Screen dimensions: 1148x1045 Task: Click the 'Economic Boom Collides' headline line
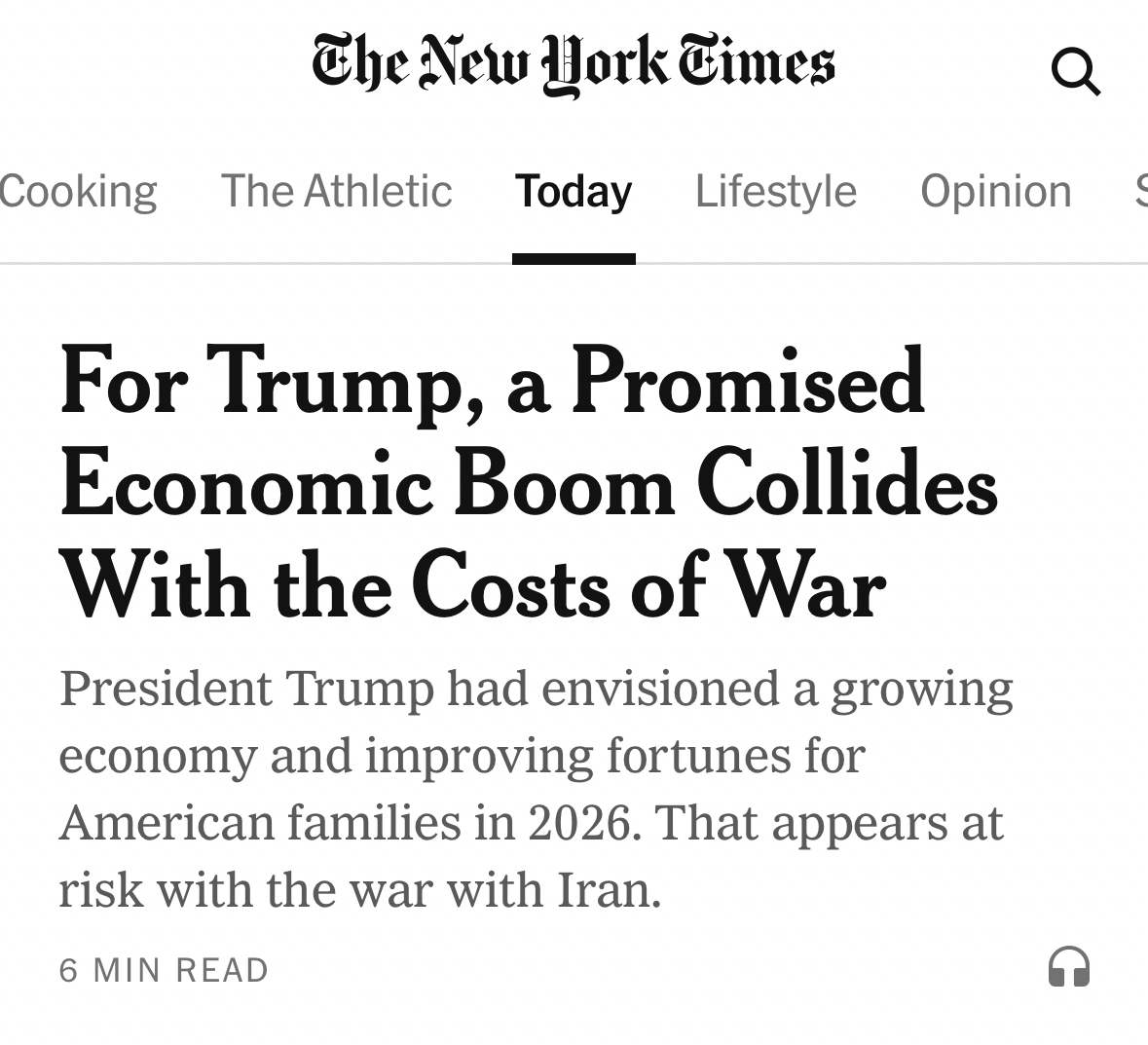pos(529,485)
